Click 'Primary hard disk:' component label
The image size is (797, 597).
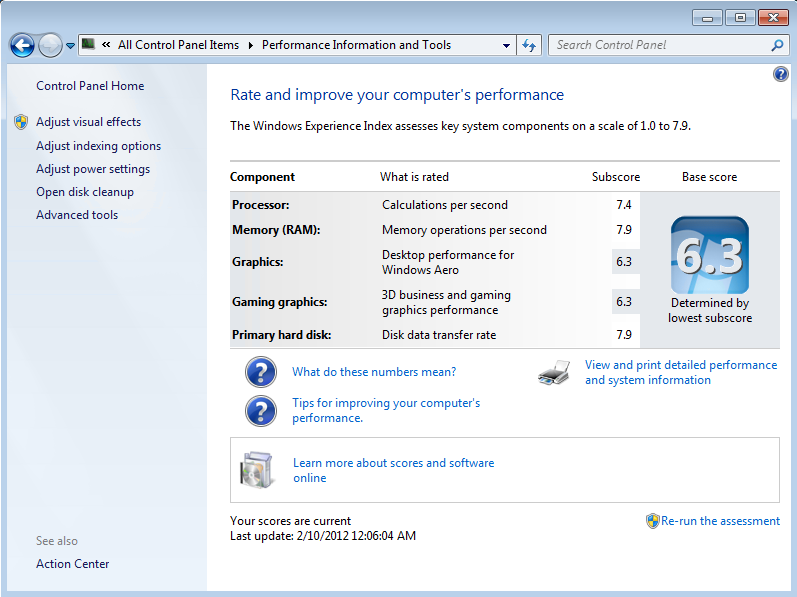click(282, 335)
